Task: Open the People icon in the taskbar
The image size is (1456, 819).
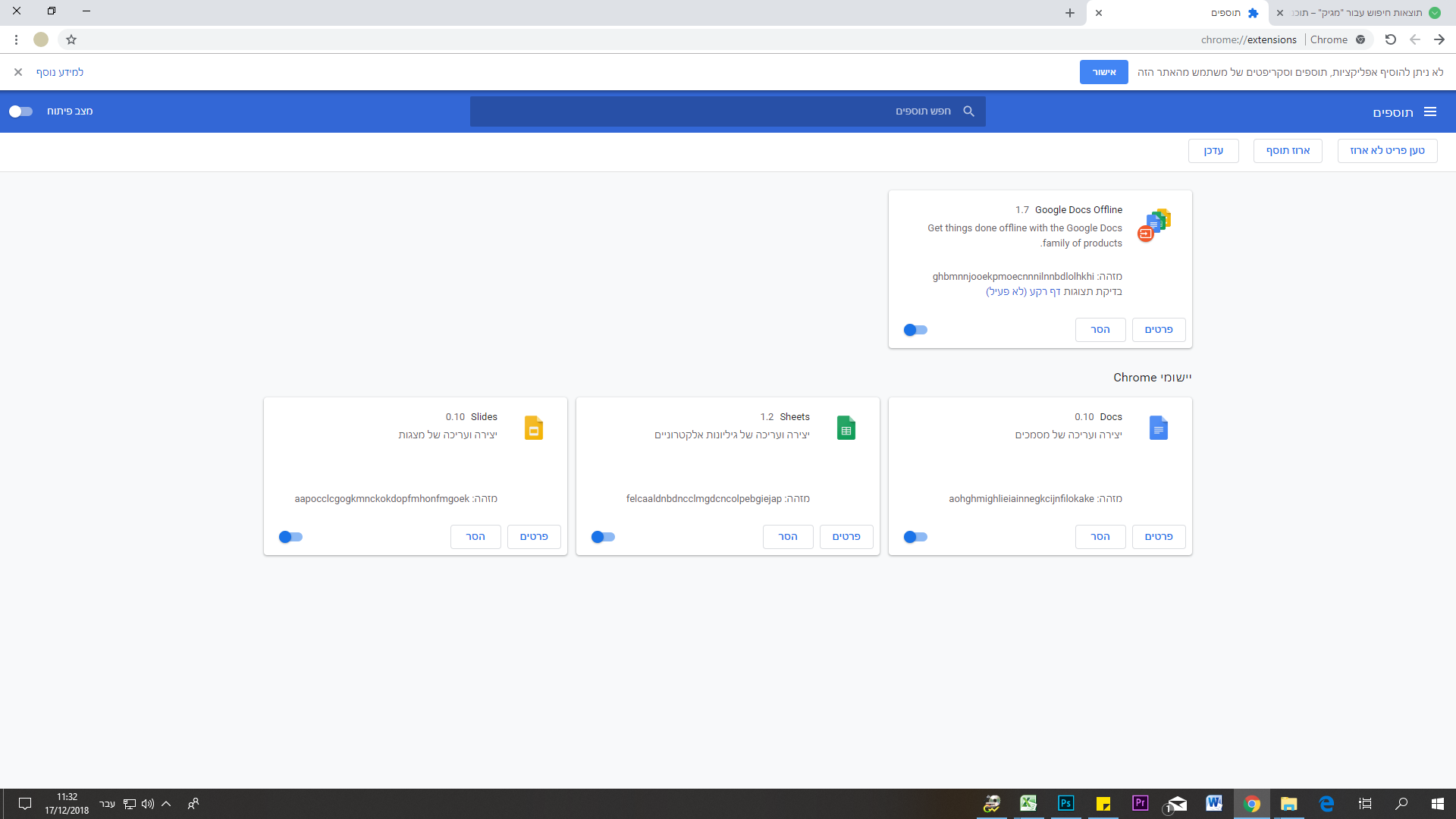Action: 193,804
